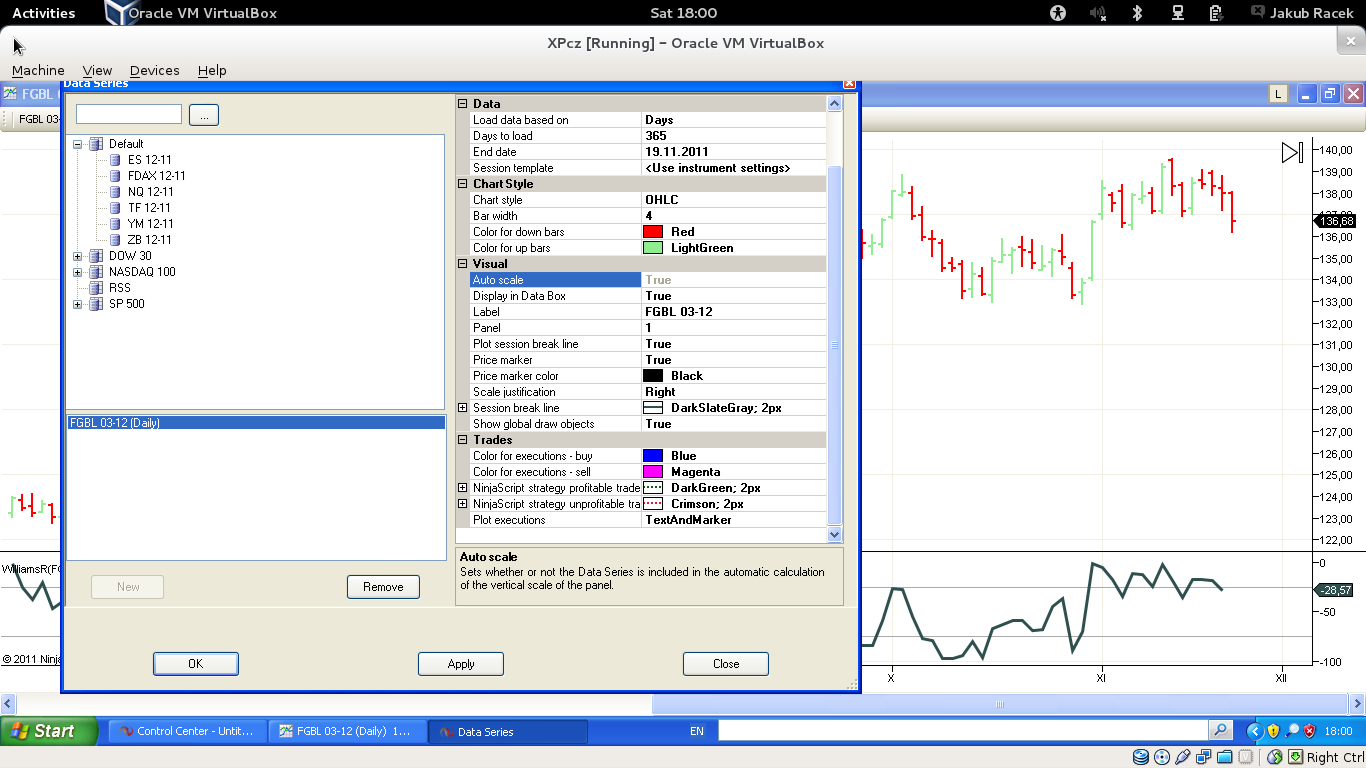Select FGBL 03-12 (Daily) in the series list

click(255, 423)
